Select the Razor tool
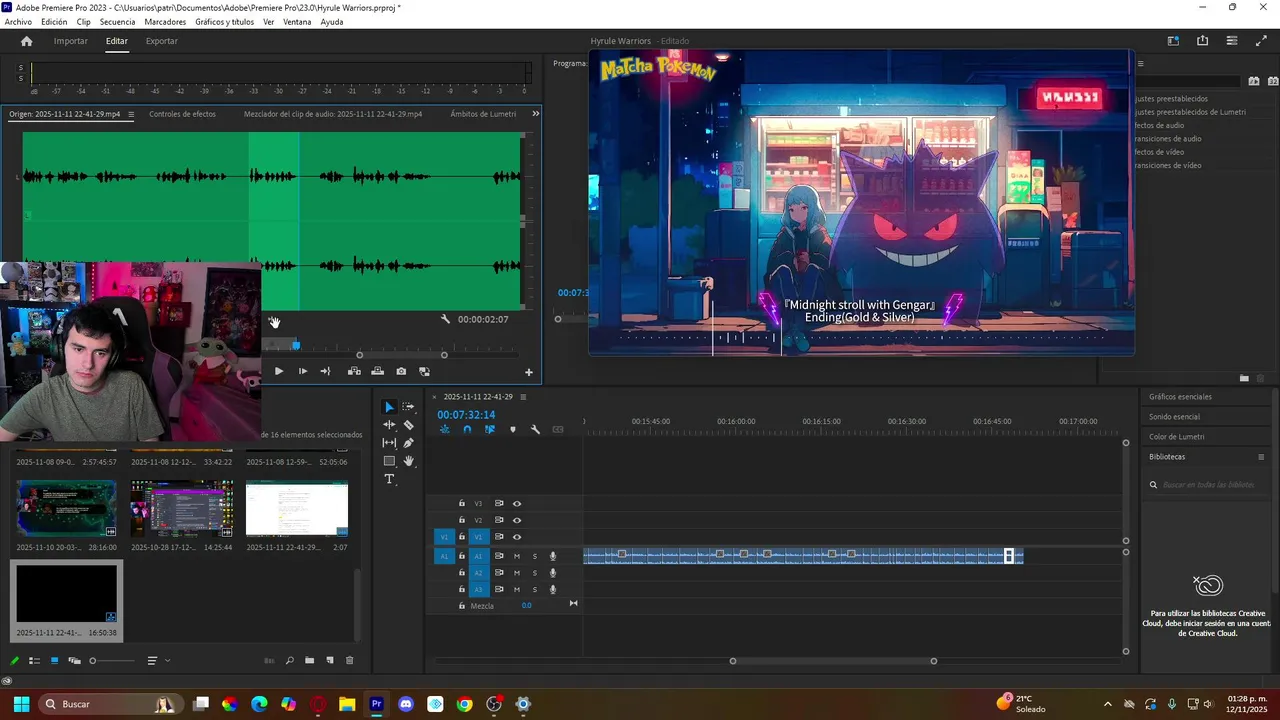1280x720 pixels. tap(408, 425)
